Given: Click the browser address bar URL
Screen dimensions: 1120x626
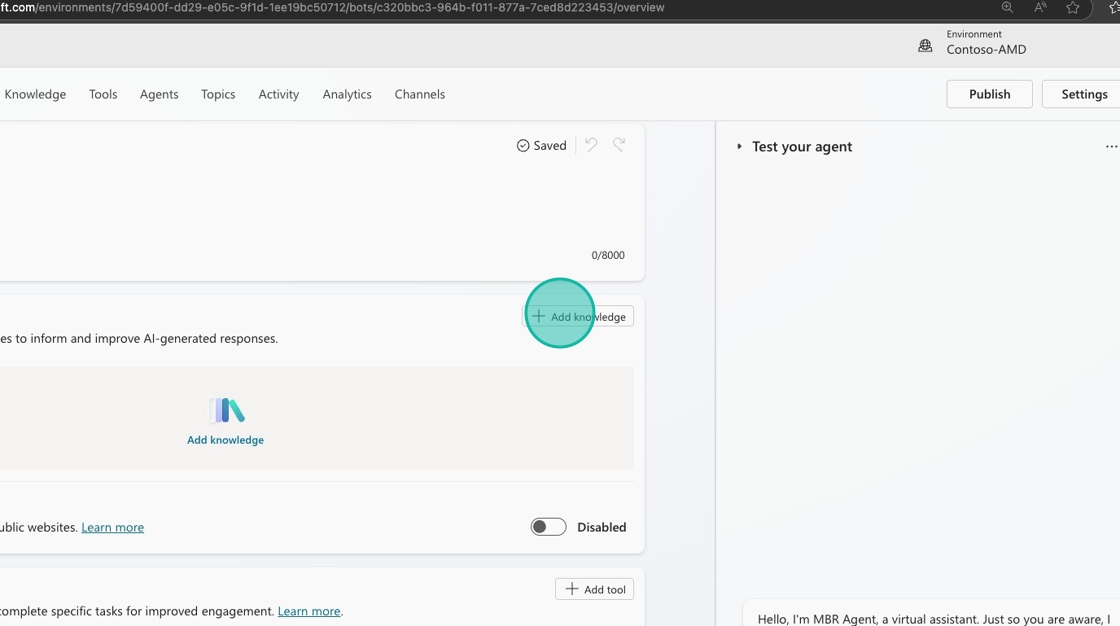Looking at the screenshot, I should (x=330, y=8).
